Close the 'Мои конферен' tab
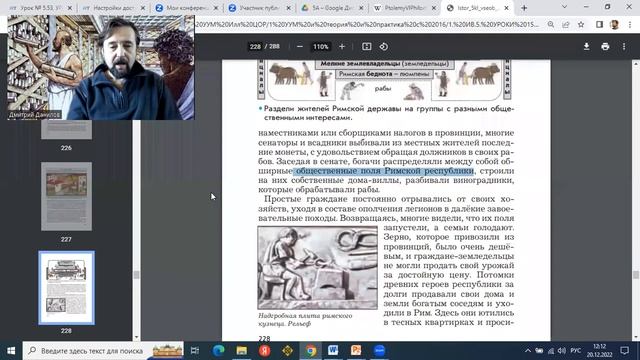640x360 pixels. (216, 8)
